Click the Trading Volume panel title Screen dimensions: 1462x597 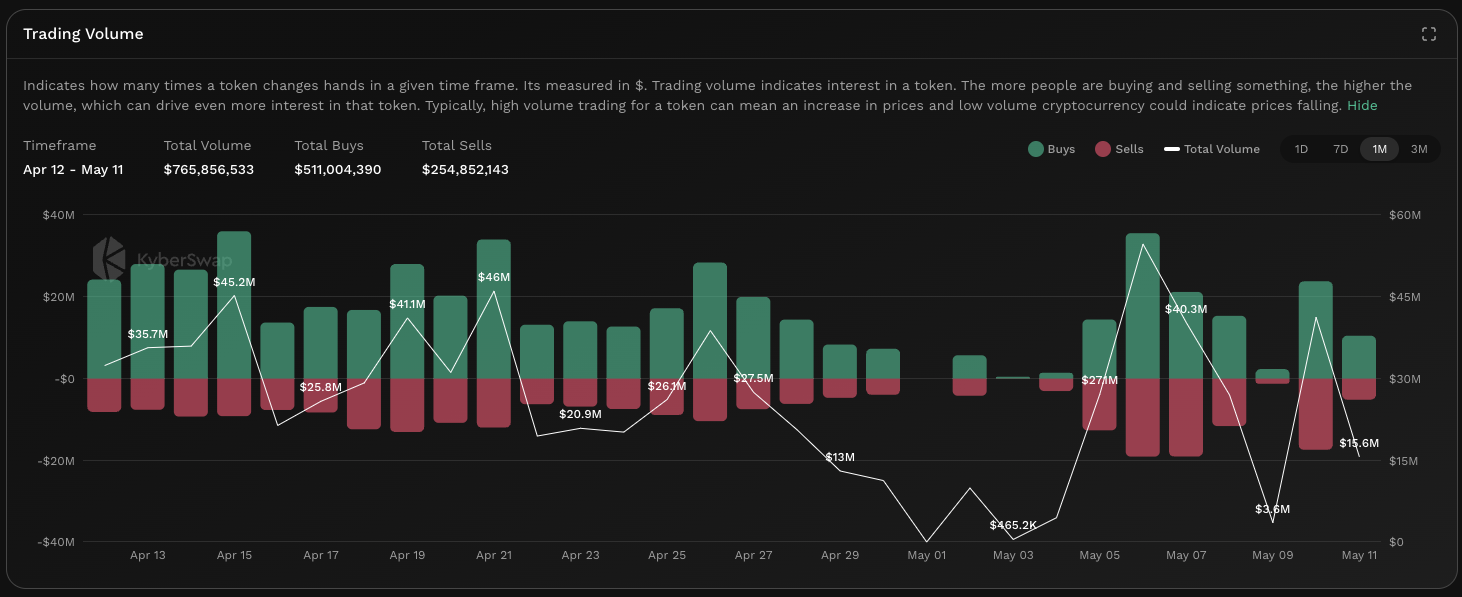point(83,34)
